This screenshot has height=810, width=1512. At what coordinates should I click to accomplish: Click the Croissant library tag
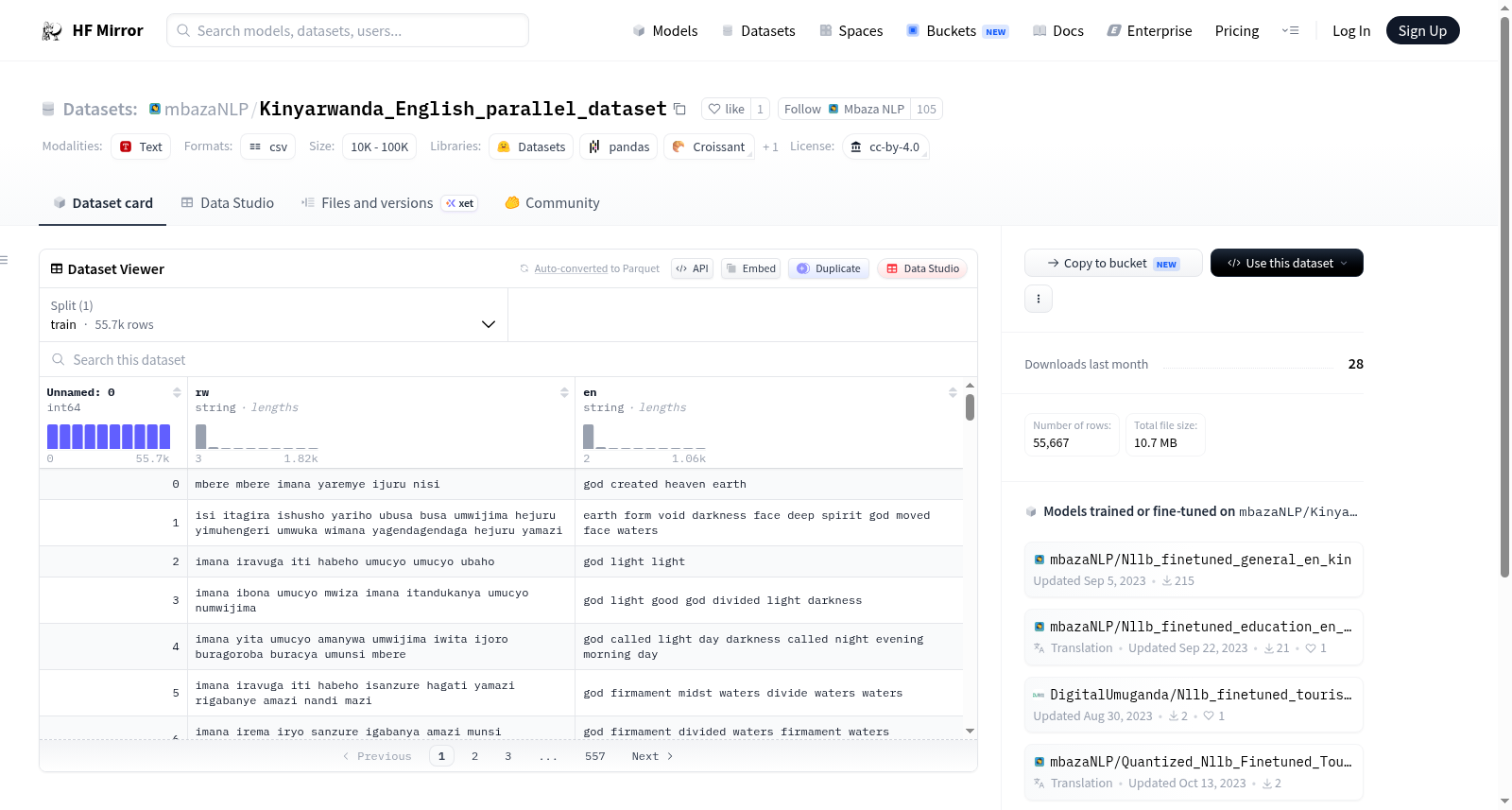[x=709, y=146]
